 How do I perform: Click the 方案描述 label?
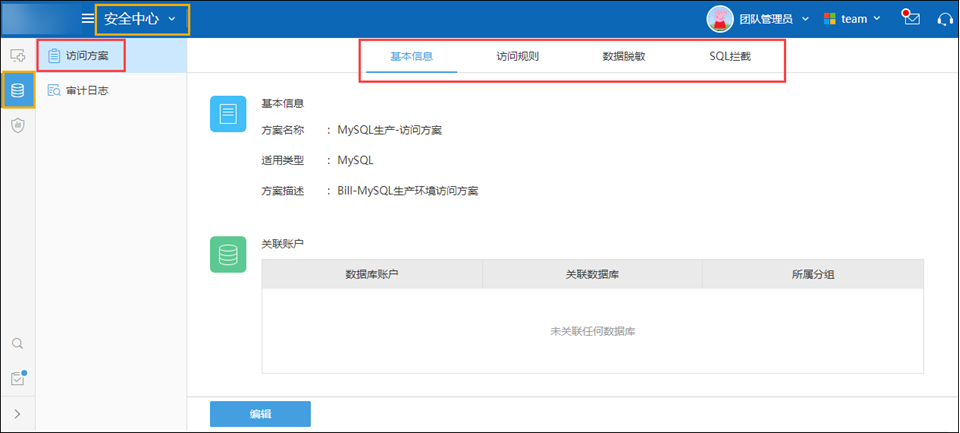coord(283,190)
